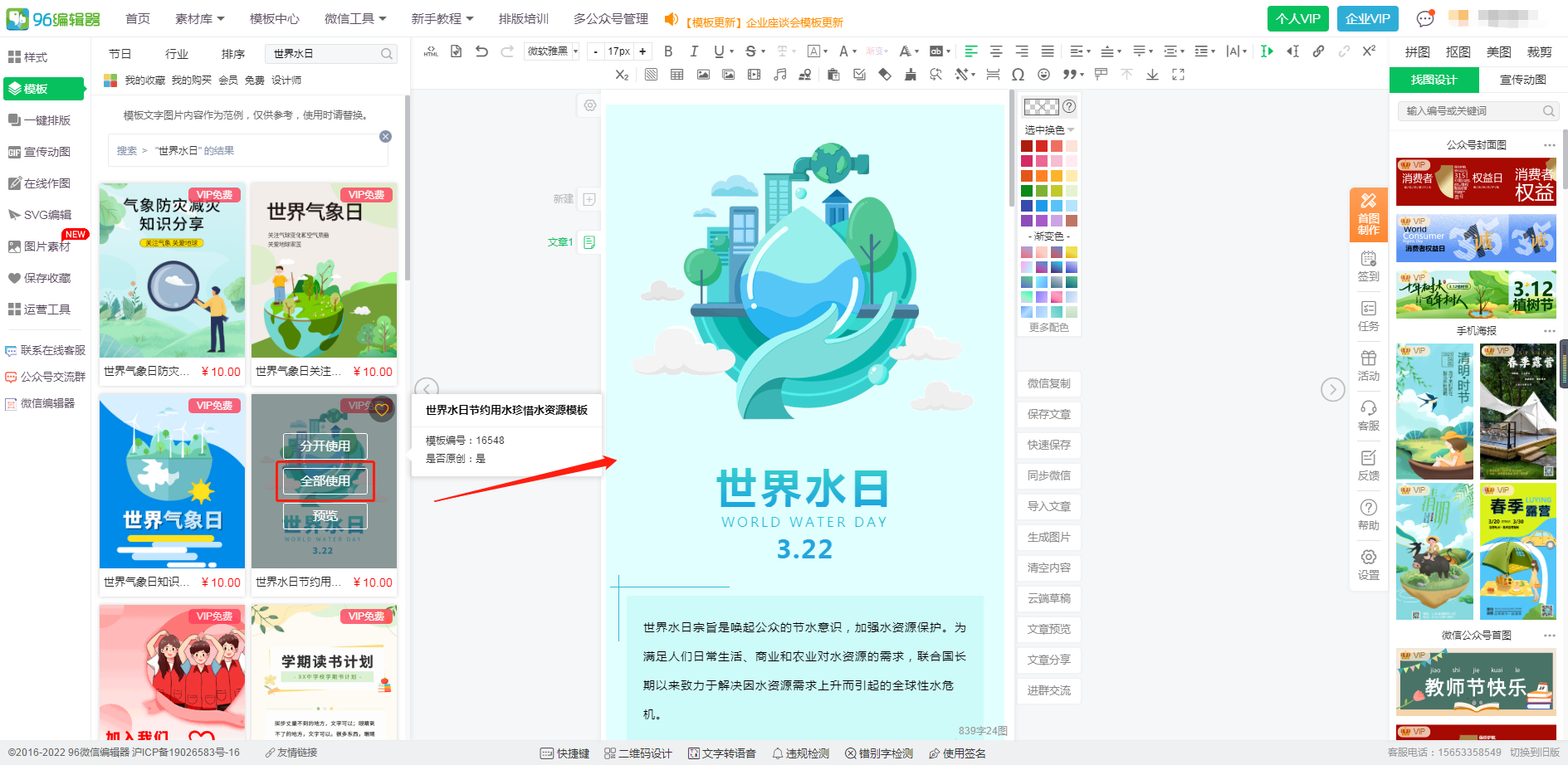Insert a single image icon

pyautogui.click(x=703, y=75)
